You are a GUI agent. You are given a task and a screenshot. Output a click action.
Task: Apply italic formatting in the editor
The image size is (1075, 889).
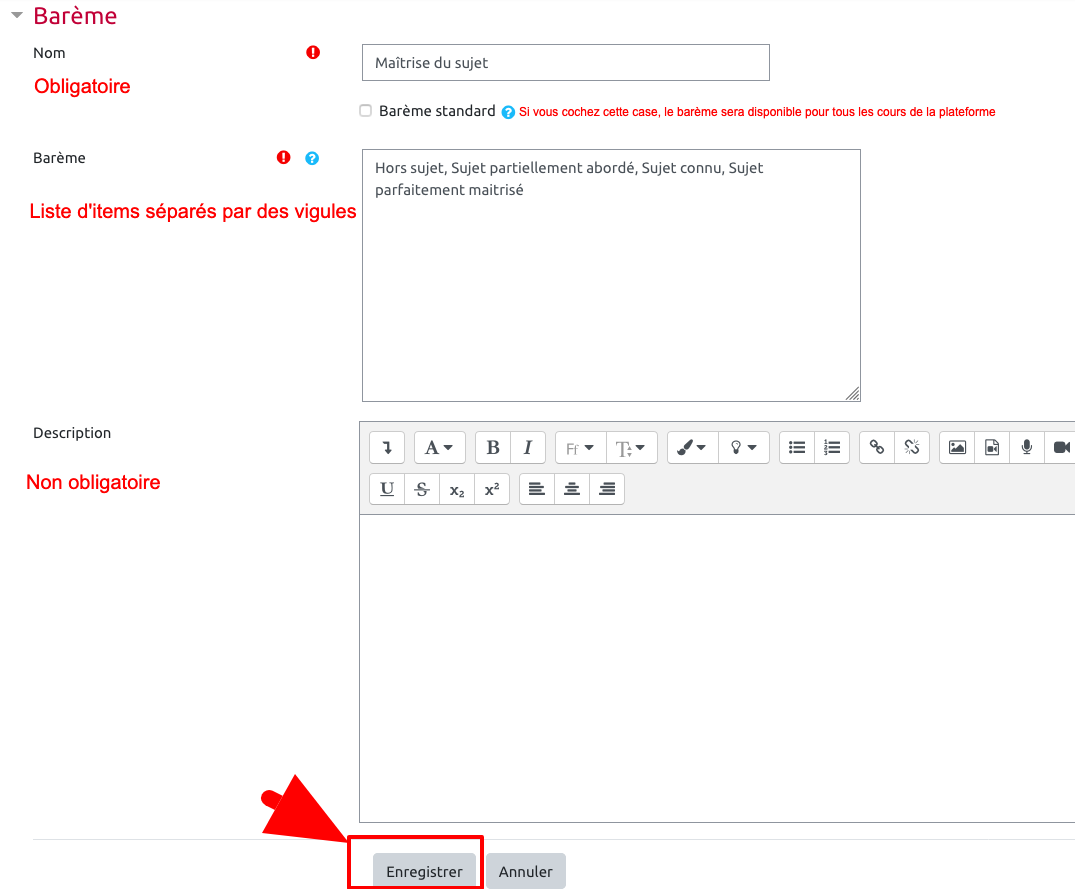pyautogui.click(x=528, y=448)
